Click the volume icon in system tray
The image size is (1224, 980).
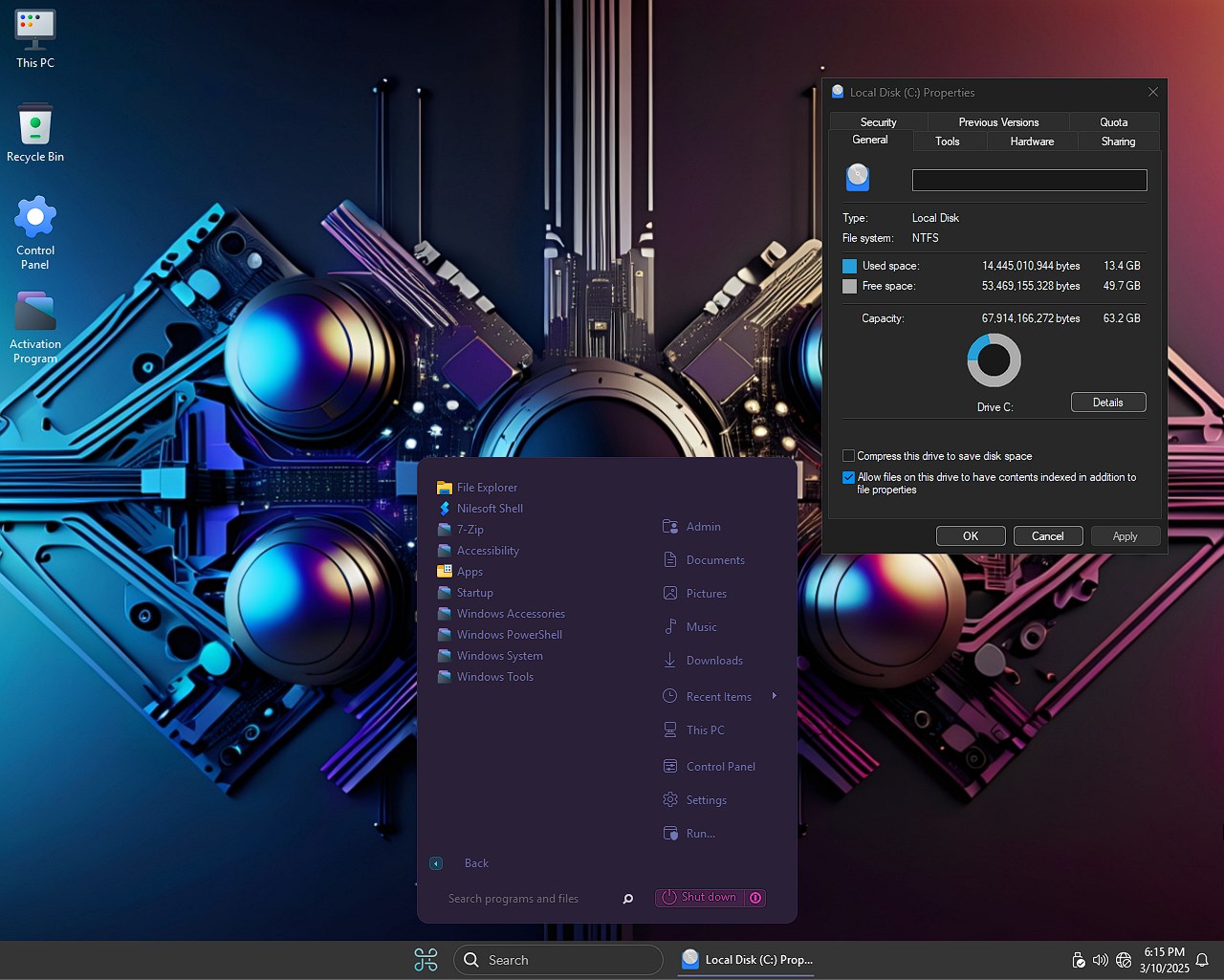(x=1100, y=960)
